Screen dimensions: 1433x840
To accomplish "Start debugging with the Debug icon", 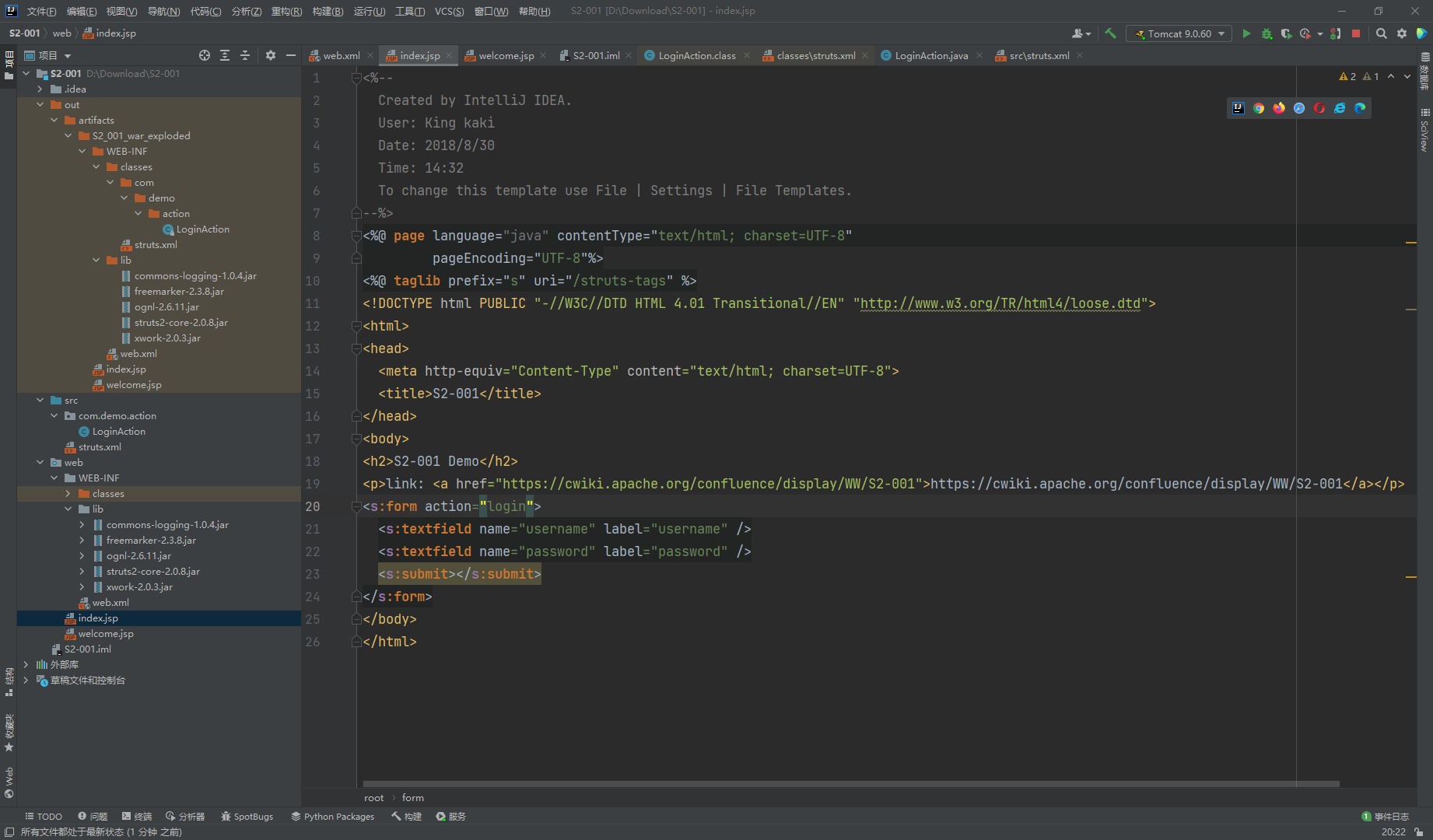I will (1266, 33).
